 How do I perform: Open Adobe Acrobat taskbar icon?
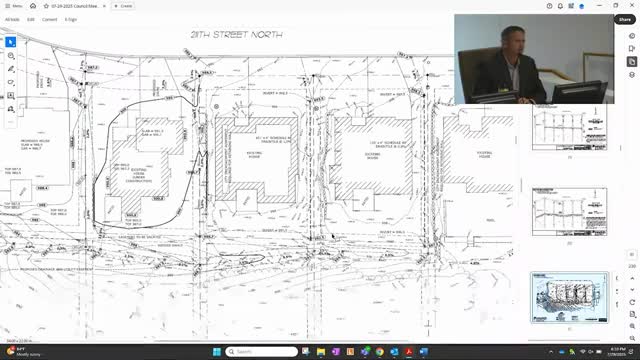point(409,351)
